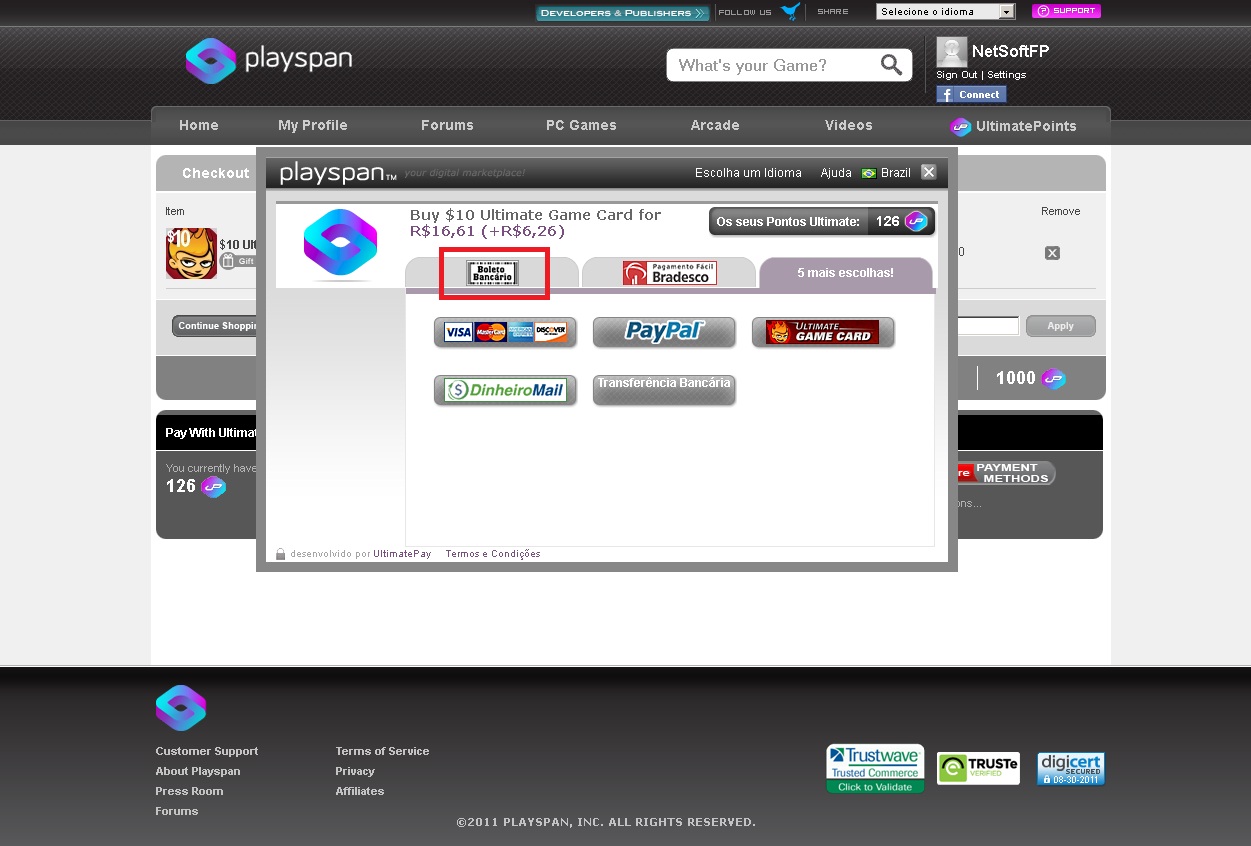Image resolution: width=1251 pixels, height=846 pixels.
Task: Click the Brazil country flag selector
Action: pyautogui.click(x=886, y=173)
